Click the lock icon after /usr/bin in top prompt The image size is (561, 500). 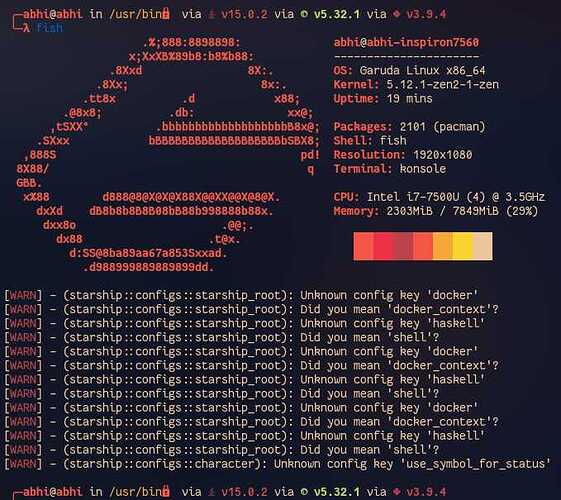pos(166,14)
